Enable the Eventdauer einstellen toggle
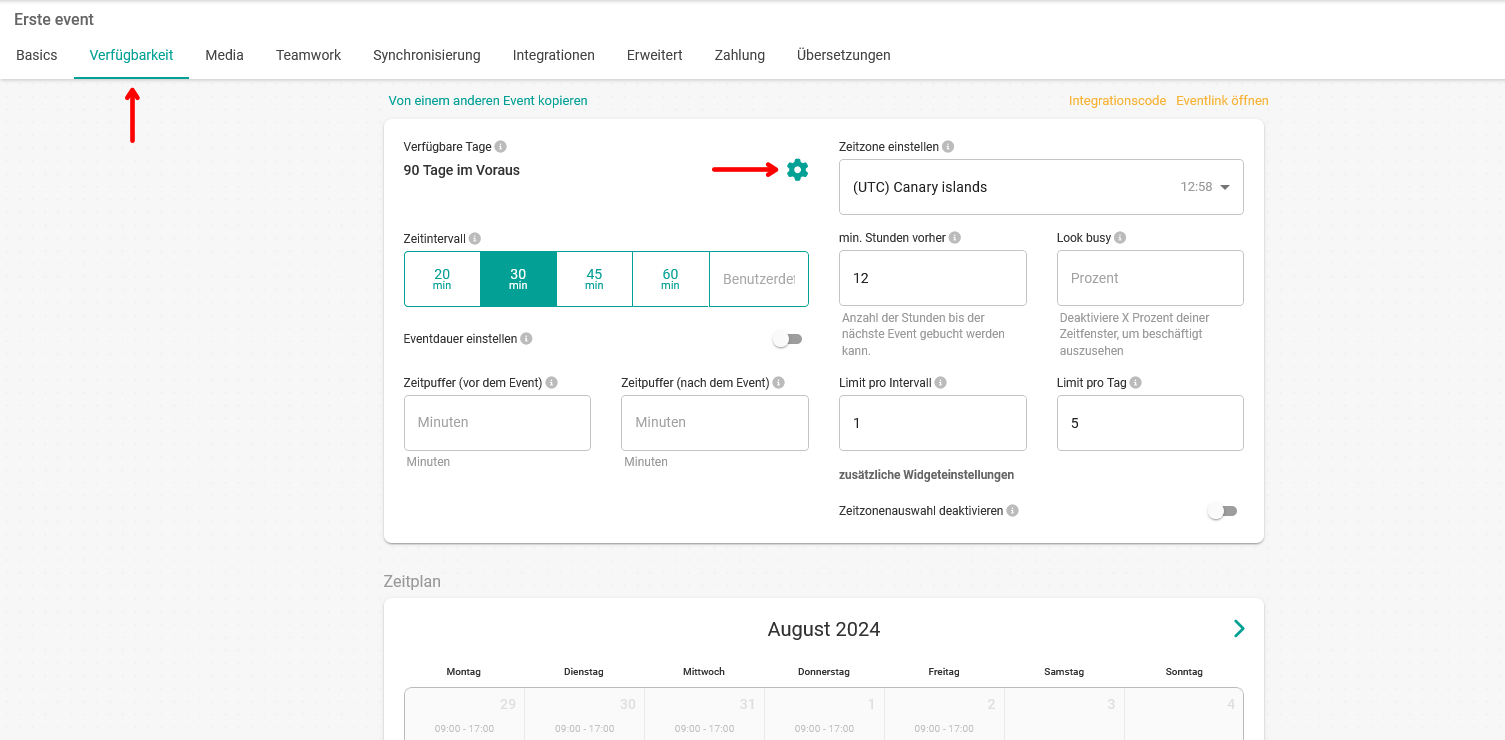 coord(787,339)
